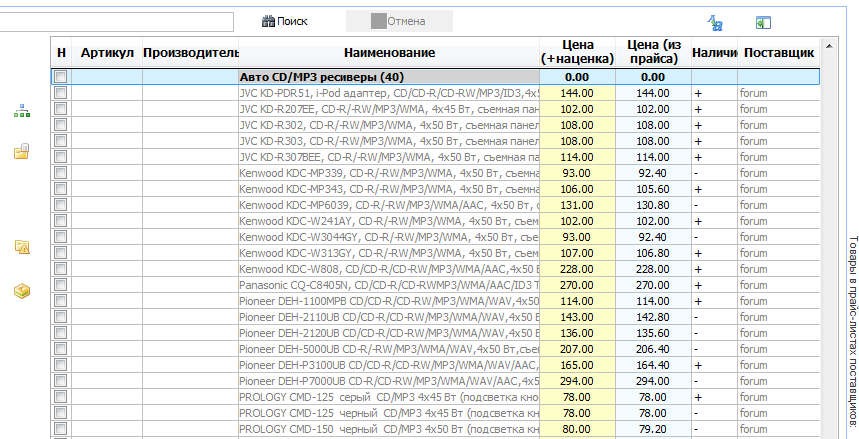Viewport: 859px width, 439px height.
Task: Select the Kenwood KDC-MP343 item name
Action: 389,189
